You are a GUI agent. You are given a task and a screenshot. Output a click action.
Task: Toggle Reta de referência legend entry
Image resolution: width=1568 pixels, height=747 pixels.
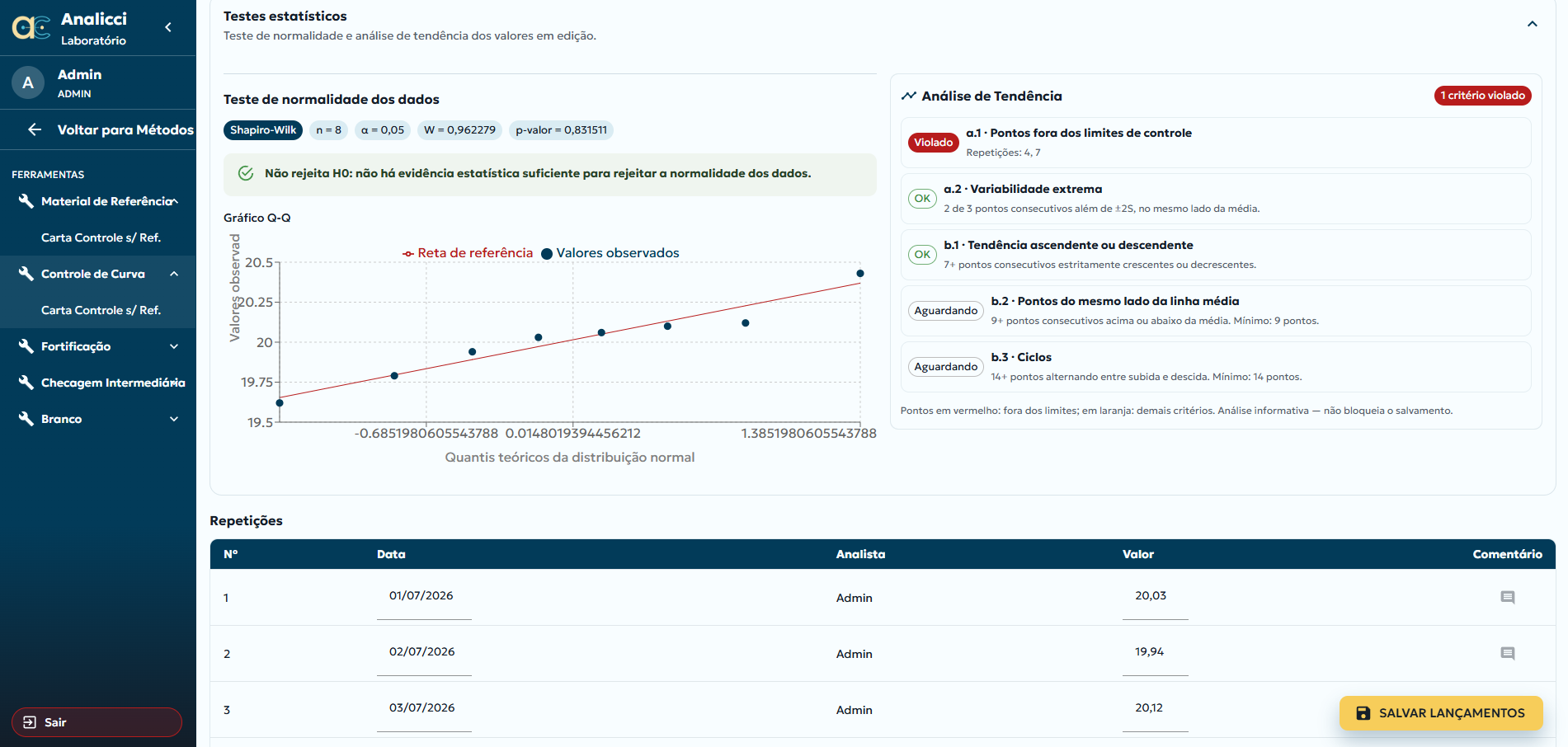[468, 253]
